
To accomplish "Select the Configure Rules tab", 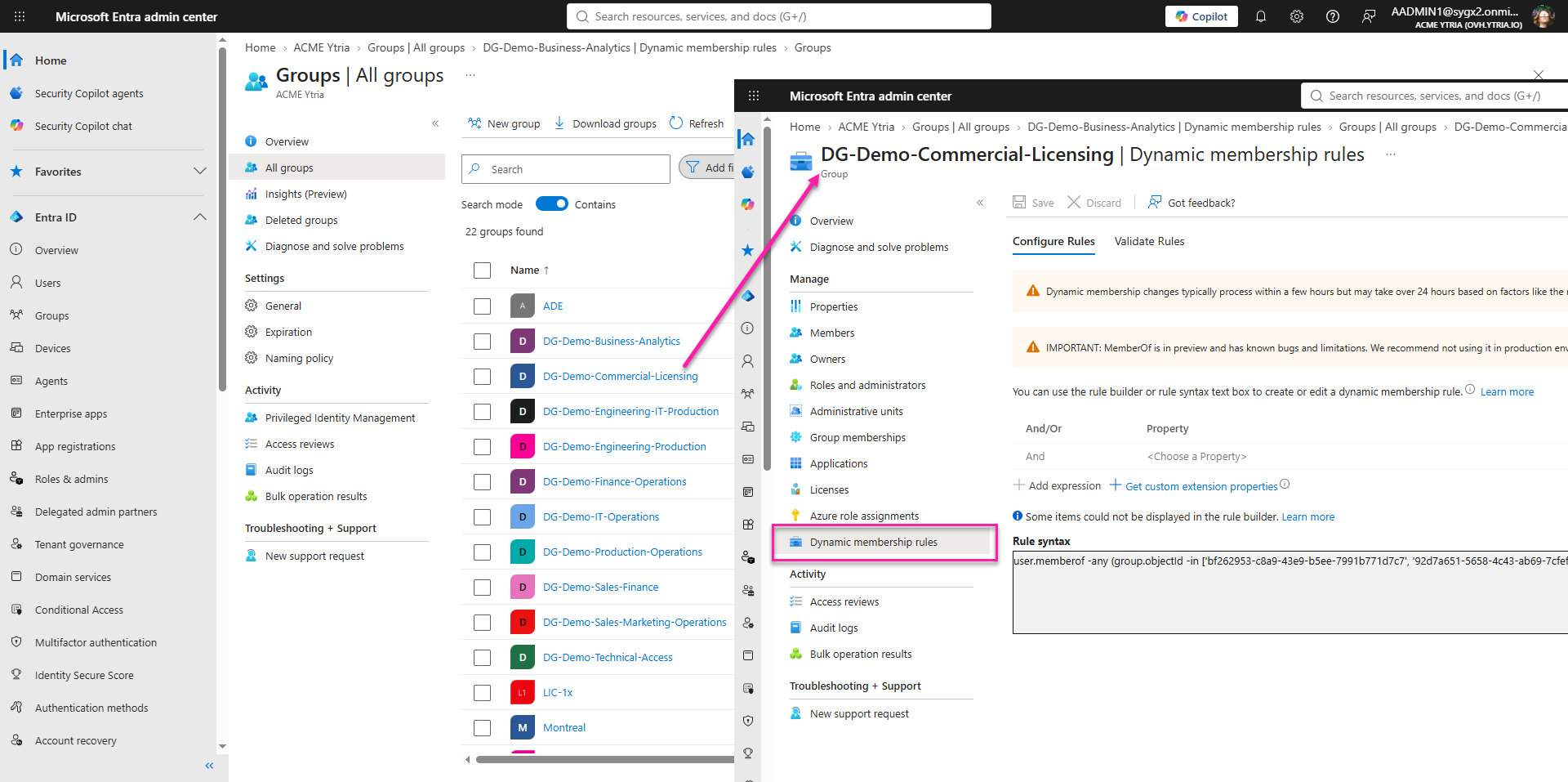I will coord(1053,241).
